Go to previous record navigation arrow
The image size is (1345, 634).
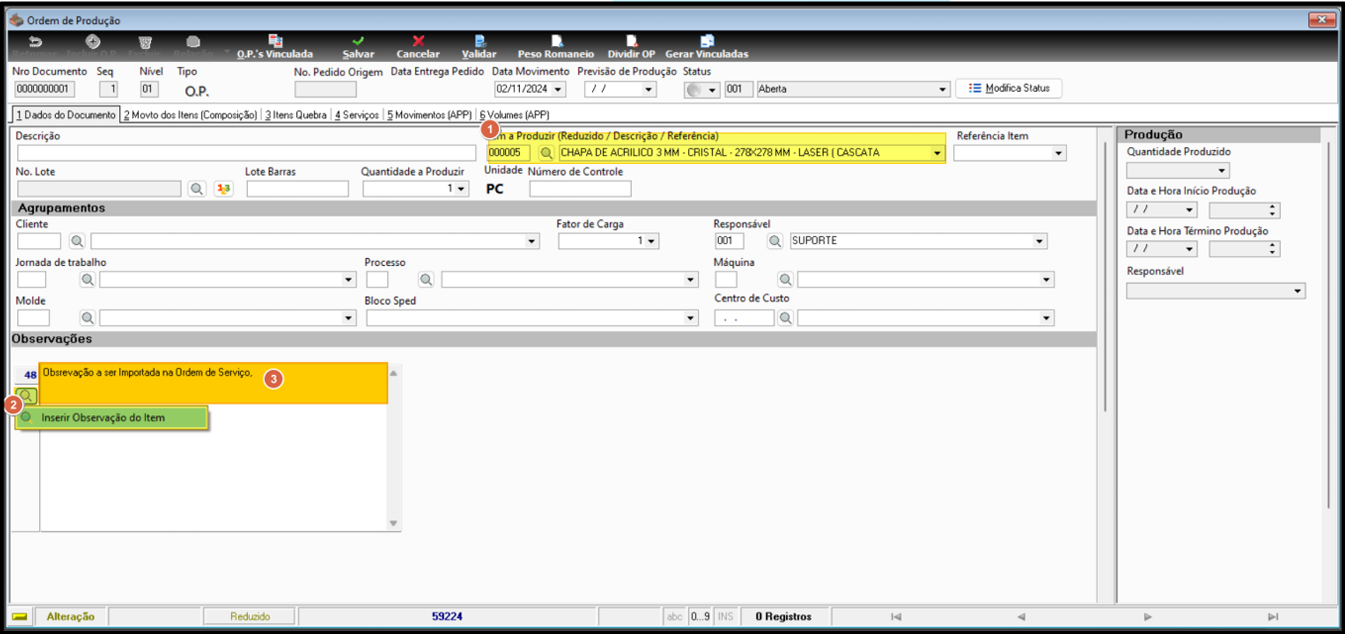click(1021, 617)
